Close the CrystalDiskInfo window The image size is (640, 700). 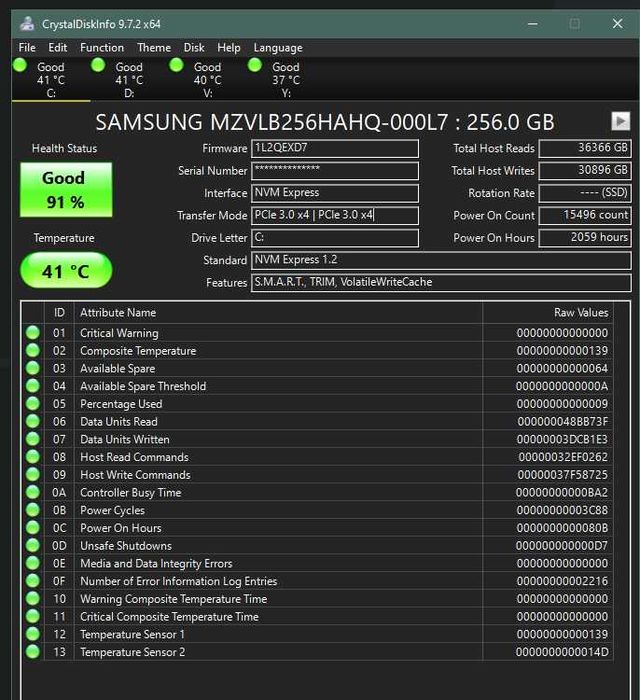tap(617, 24)
